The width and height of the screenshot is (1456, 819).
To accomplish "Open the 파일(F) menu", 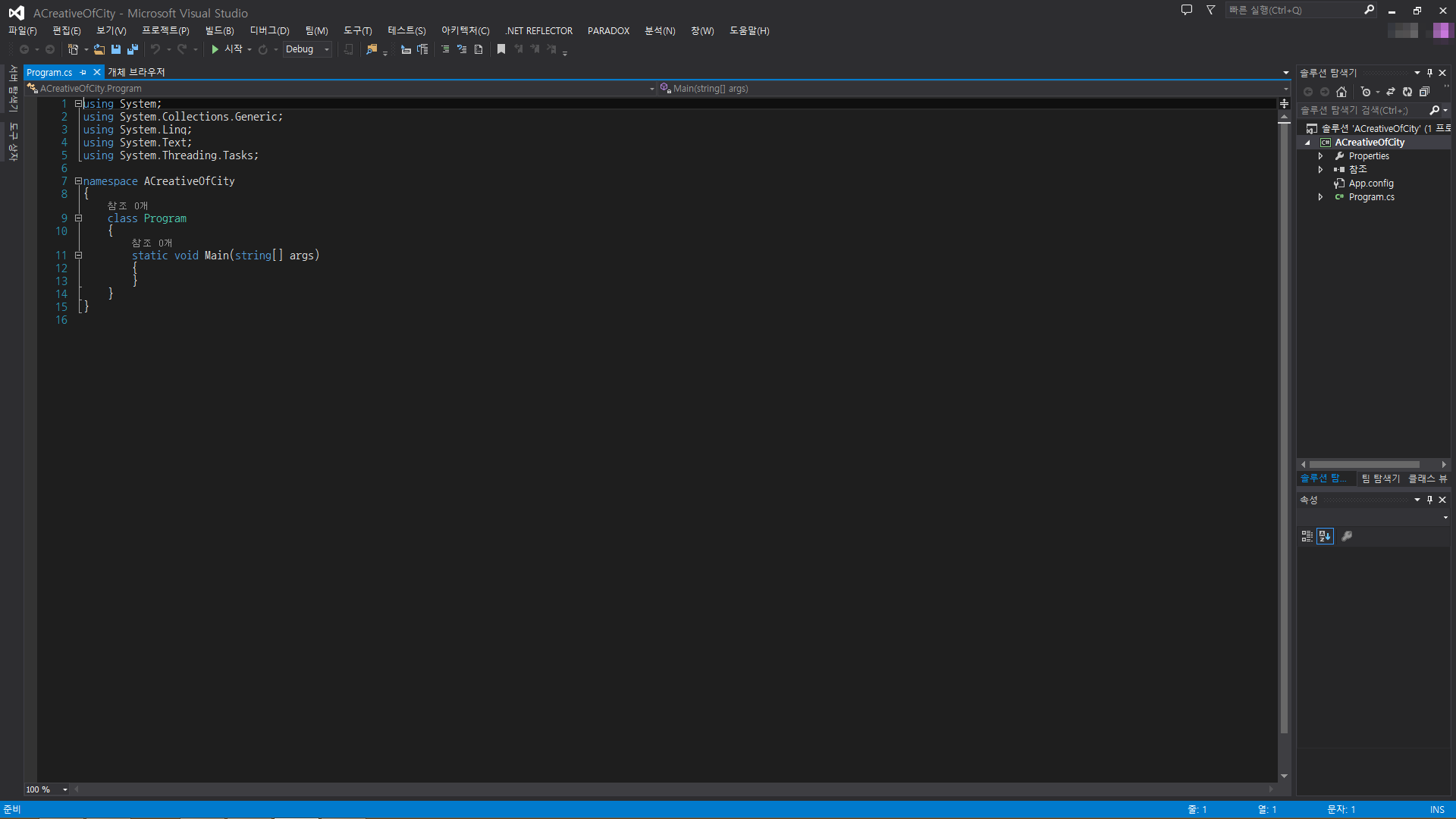I will point(23,31).
